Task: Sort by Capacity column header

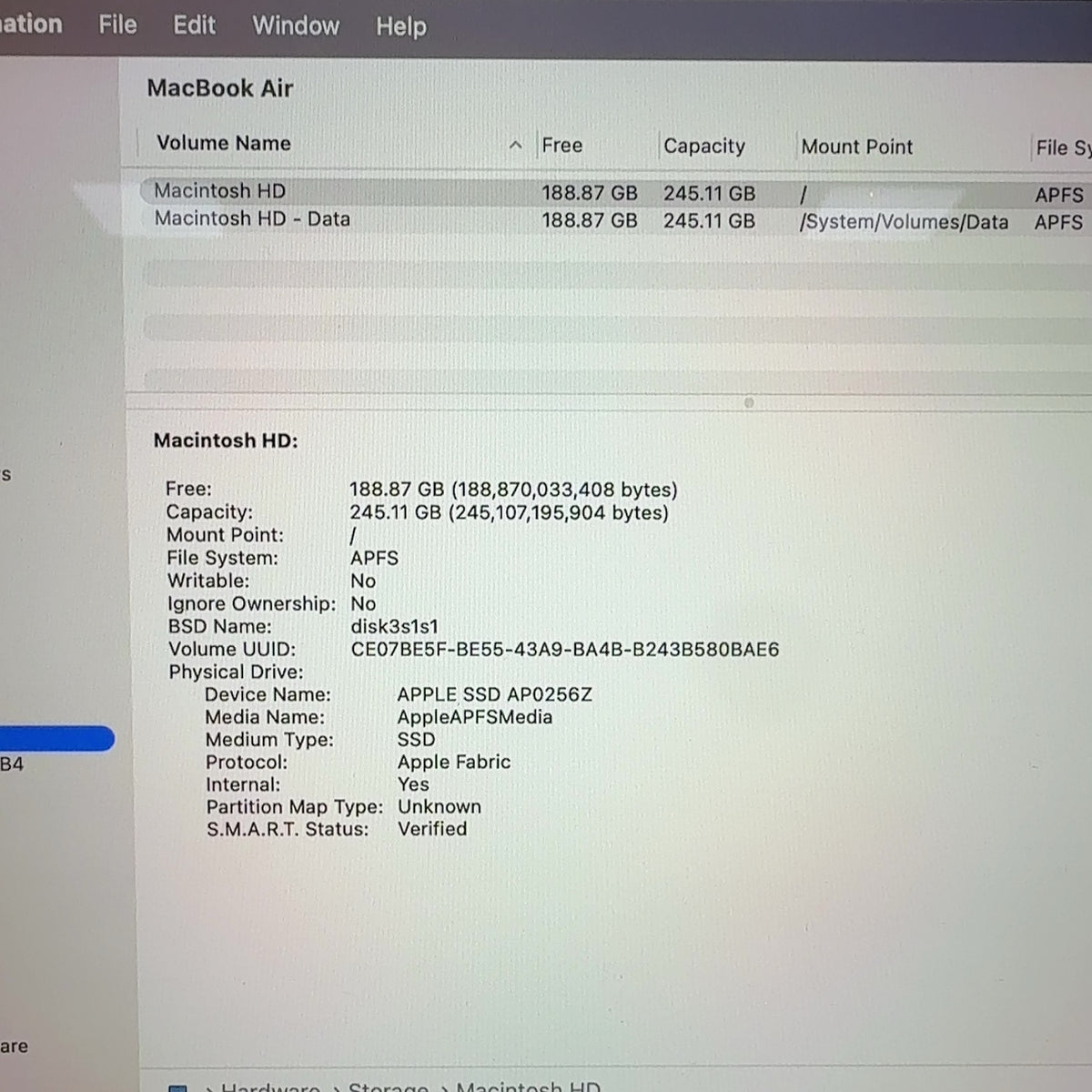Action: (x=704, y=146)
